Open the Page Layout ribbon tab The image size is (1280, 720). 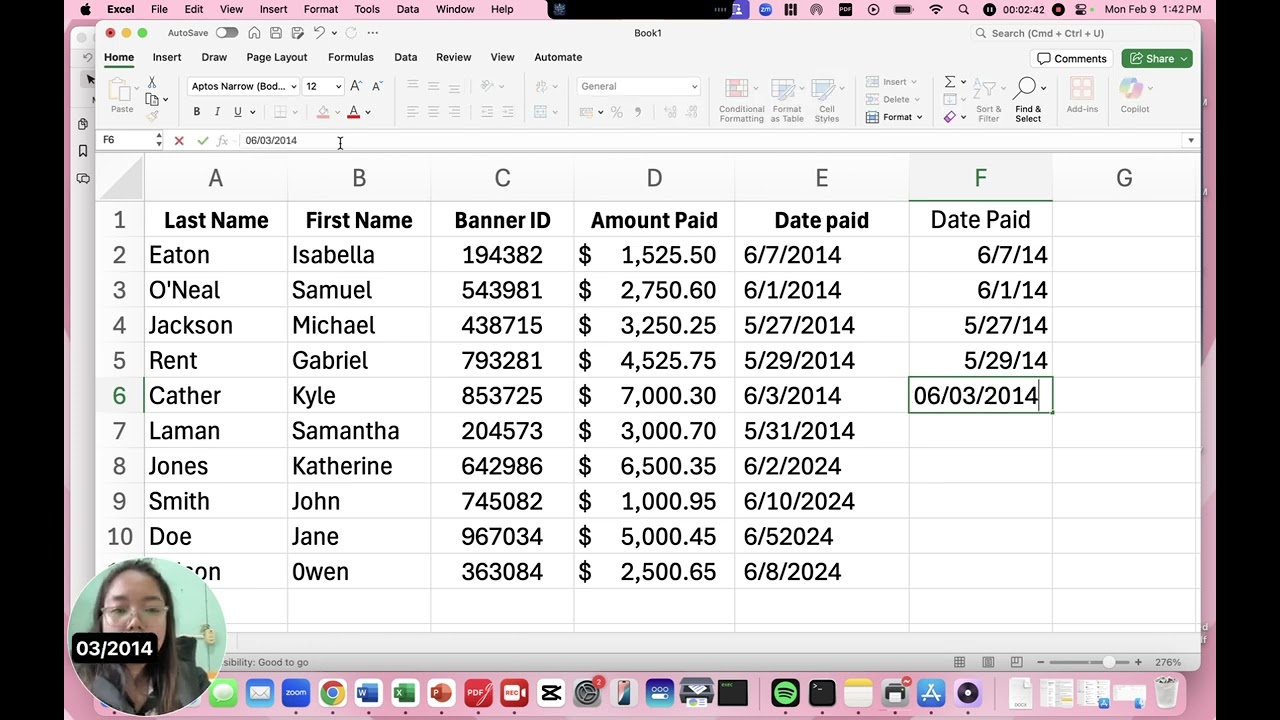tap(277, 57)
